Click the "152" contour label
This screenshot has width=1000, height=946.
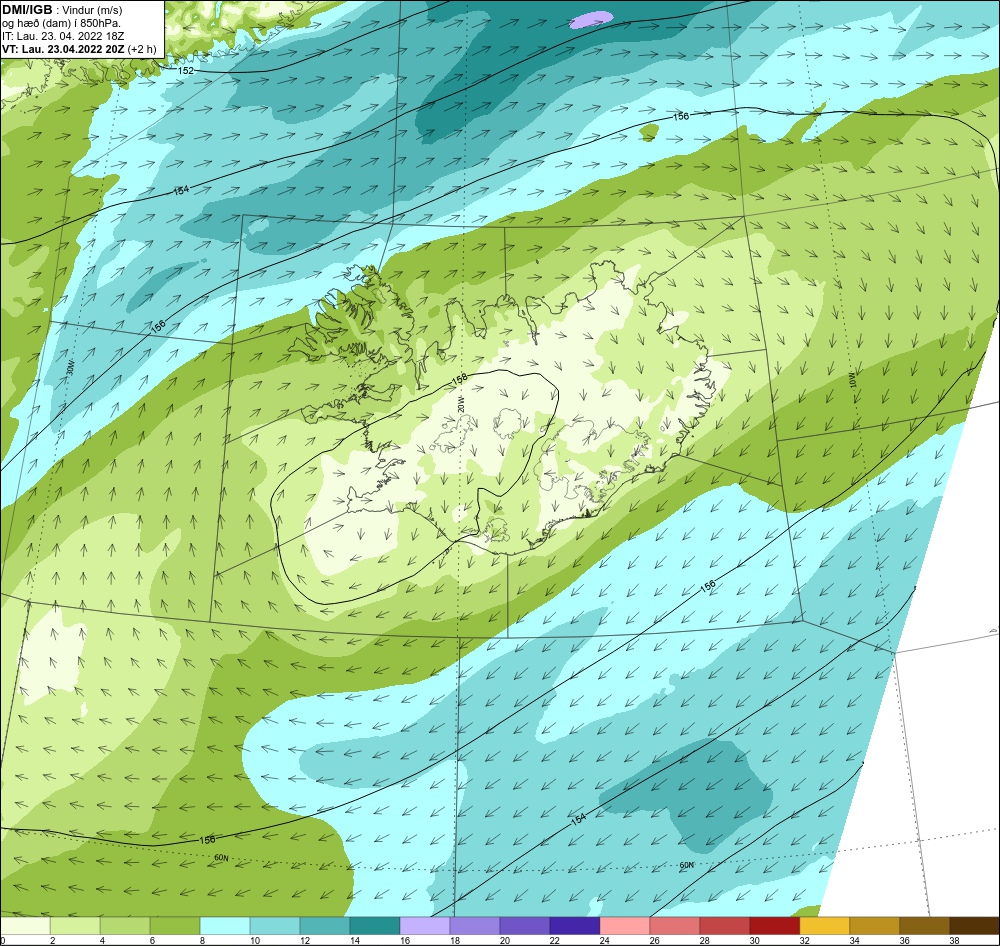(186, 71)
